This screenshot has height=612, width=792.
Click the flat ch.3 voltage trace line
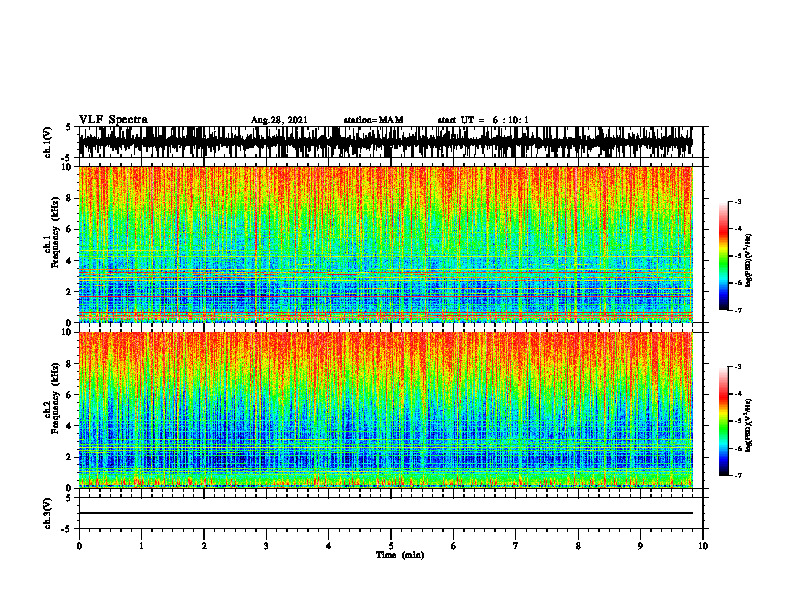point(385,513)
